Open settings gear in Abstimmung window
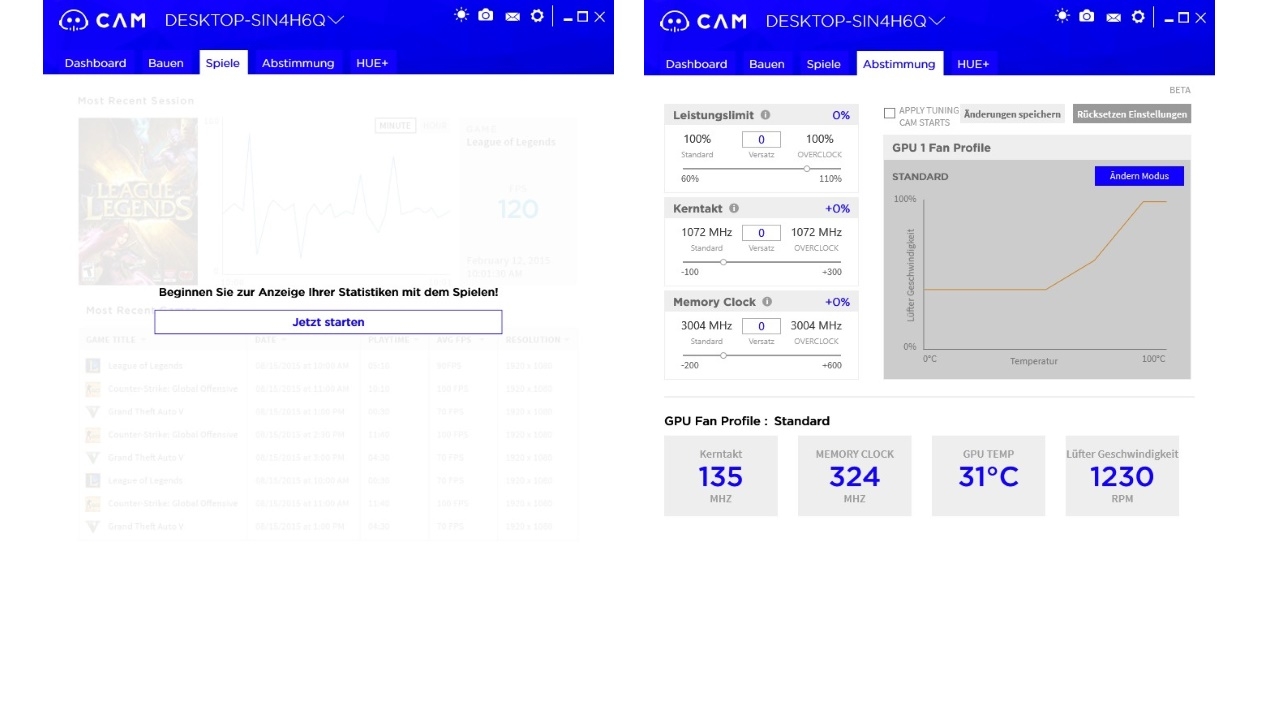Viewport: 1280px width, 720px height. 1138,16
